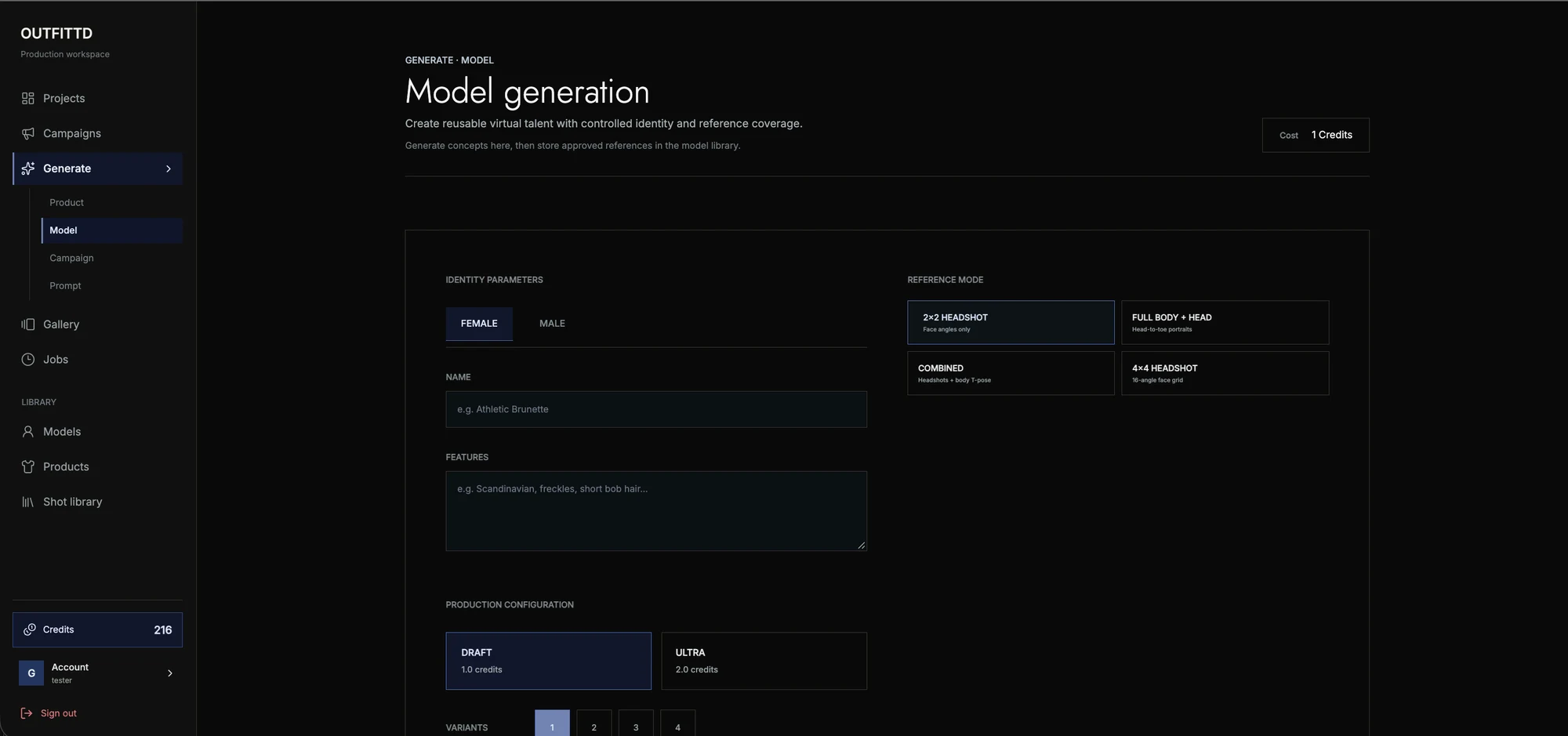The image size is (1568, 736).
Task: Go to Campaign under Generate
Action: coord(112,258)
